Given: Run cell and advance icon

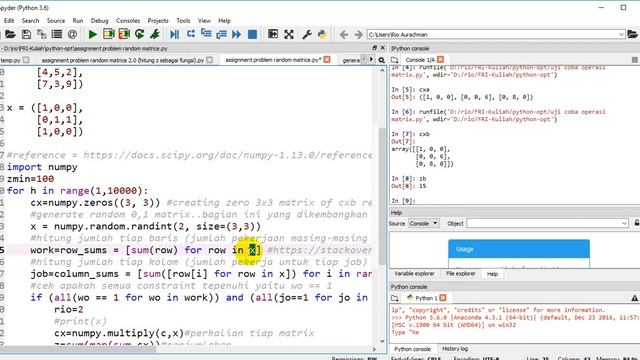Looking at the screenshot, I should pos(124,34).
